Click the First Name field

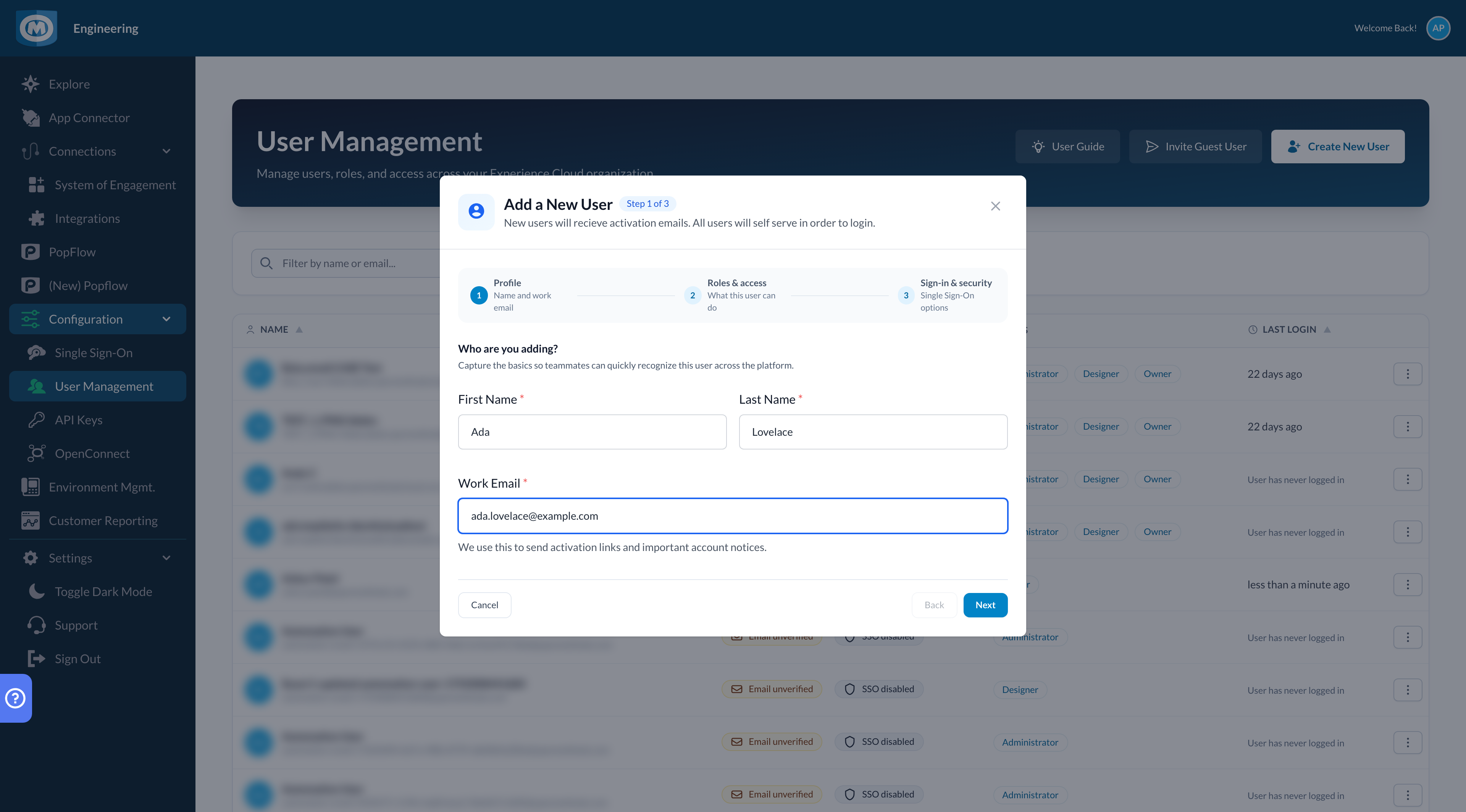coord(592,432)
